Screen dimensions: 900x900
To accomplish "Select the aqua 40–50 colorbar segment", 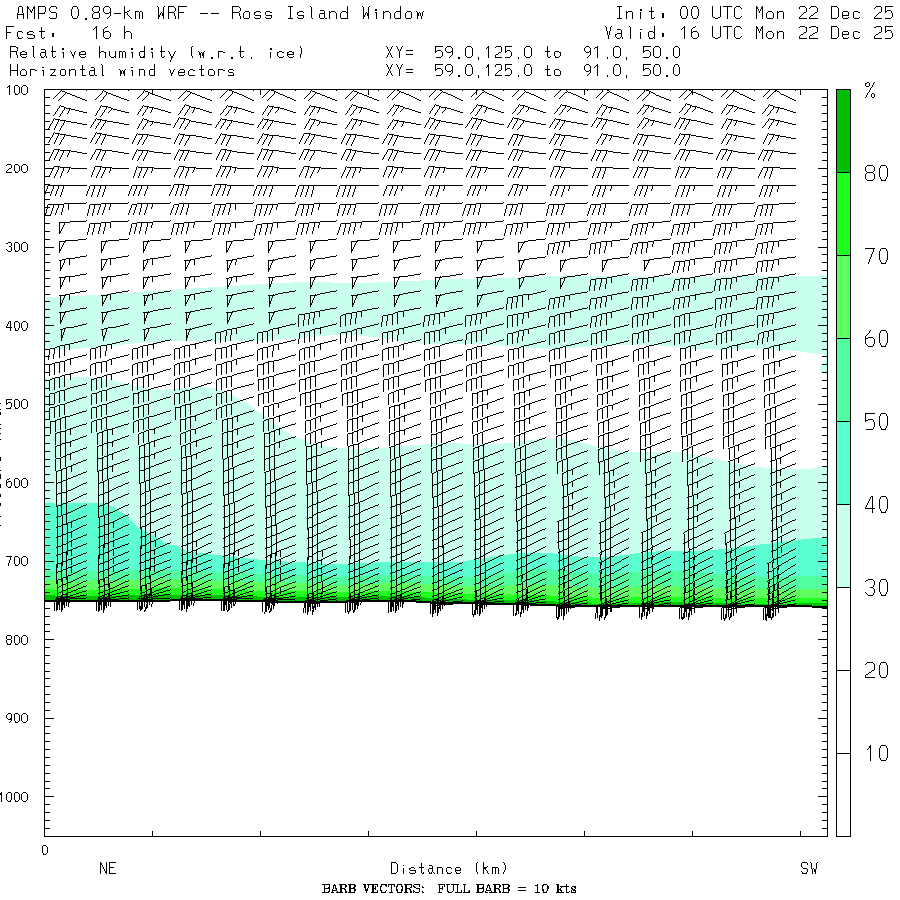I will pos(843,463).
